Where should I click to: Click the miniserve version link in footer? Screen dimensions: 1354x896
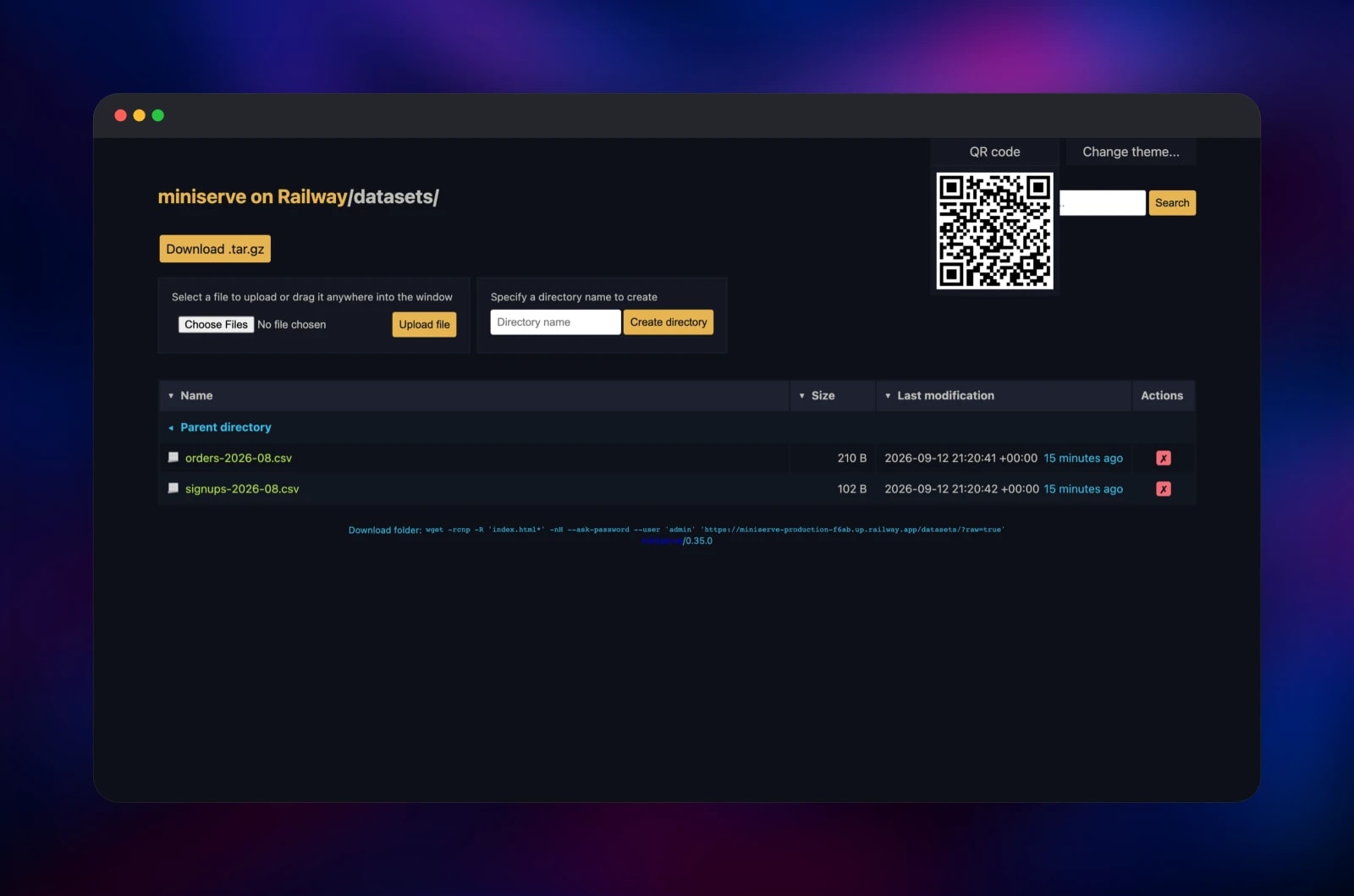(x=662, y=541)
